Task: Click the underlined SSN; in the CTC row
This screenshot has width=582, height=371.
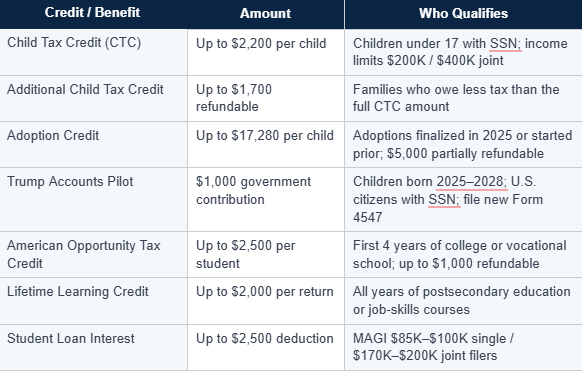Action: point(506,44)
